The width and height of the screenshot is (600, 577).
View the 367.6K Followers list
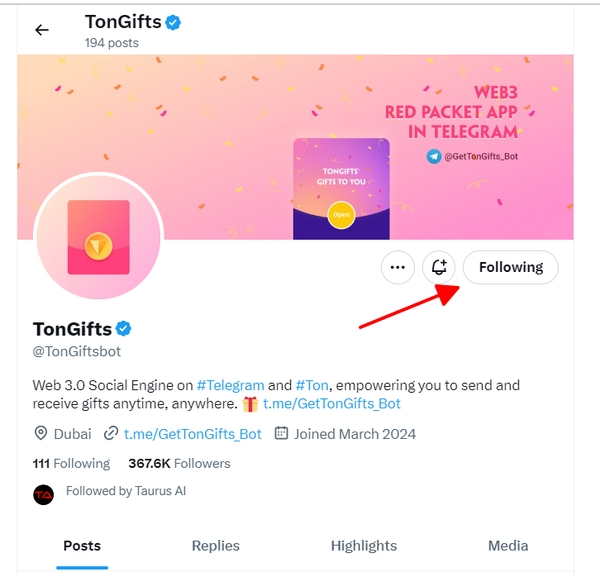point(179,463)
